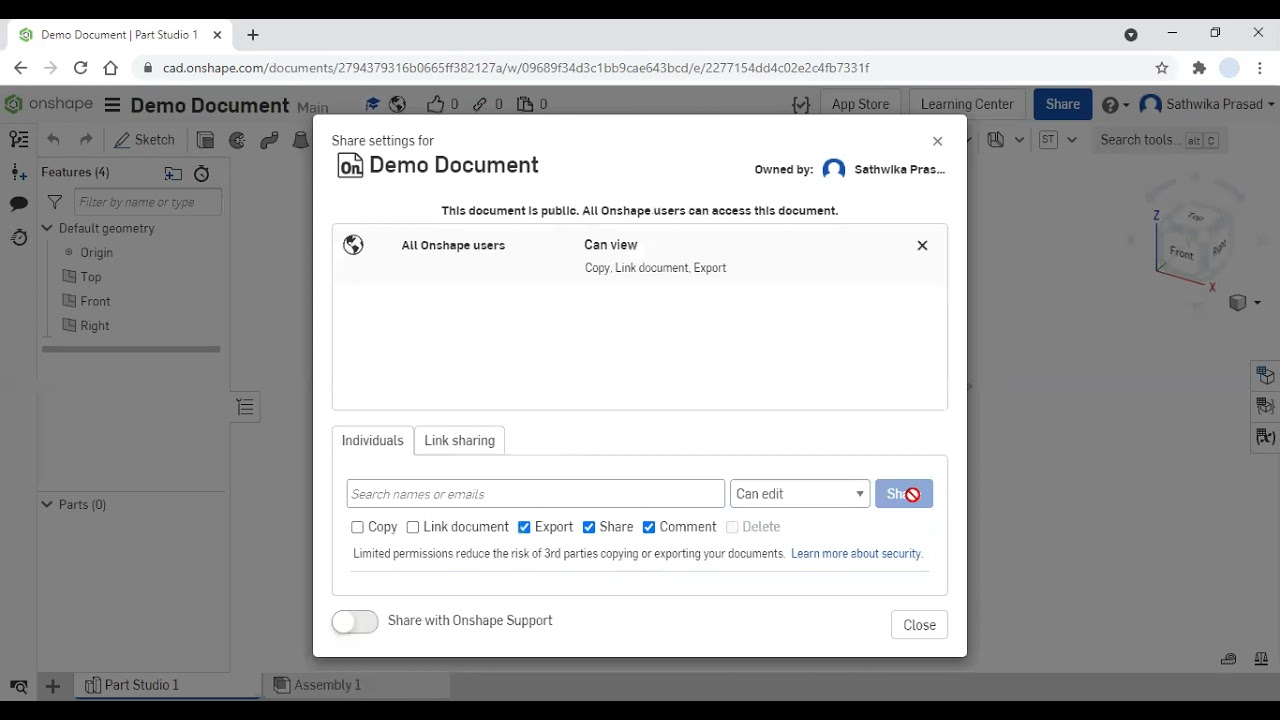1280x720 pixels.
Task: Click the blue Share button in header
Action: pyautogui.click(x=1062, y=104)
